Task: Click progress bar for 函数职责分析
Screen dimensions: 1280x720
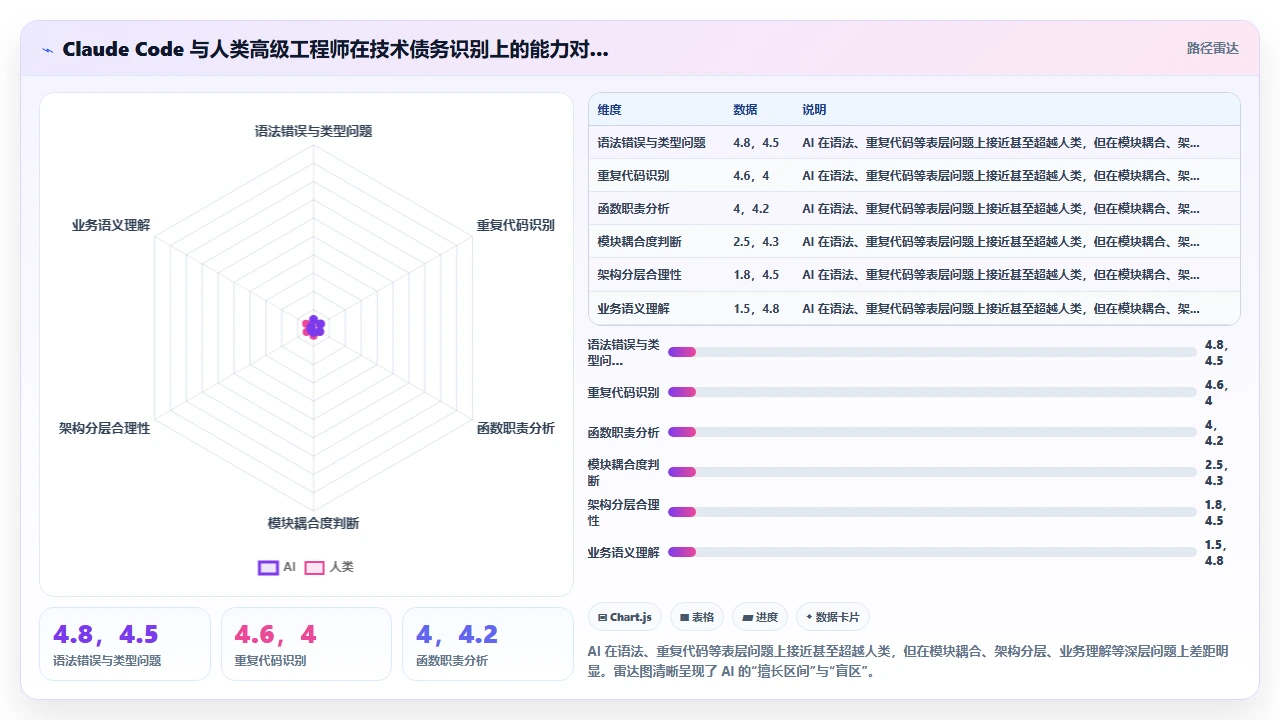Action: tap(932, 432)
